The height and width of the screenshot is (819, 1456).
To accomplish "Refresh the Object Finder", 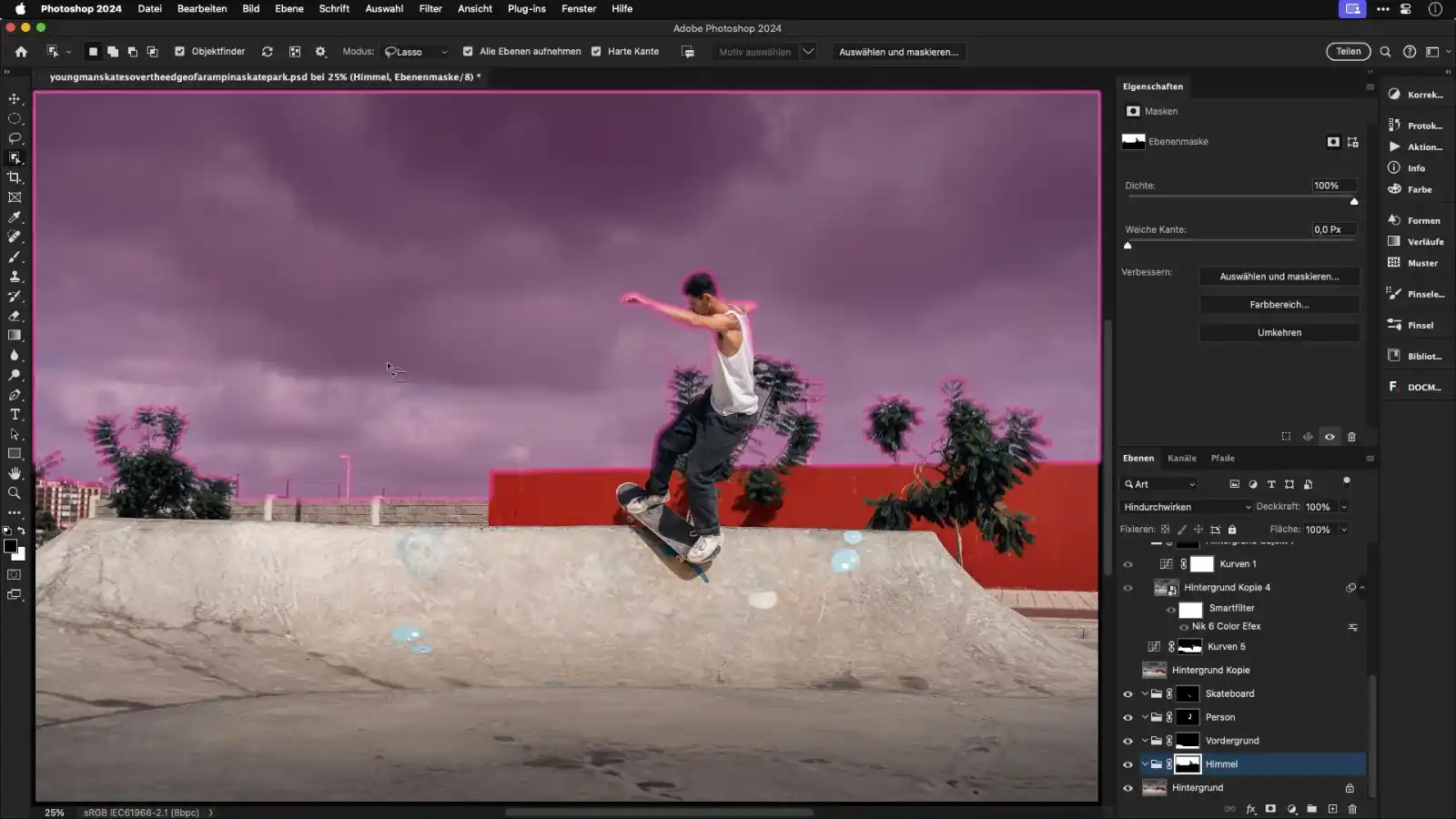I will coord(268,52).
